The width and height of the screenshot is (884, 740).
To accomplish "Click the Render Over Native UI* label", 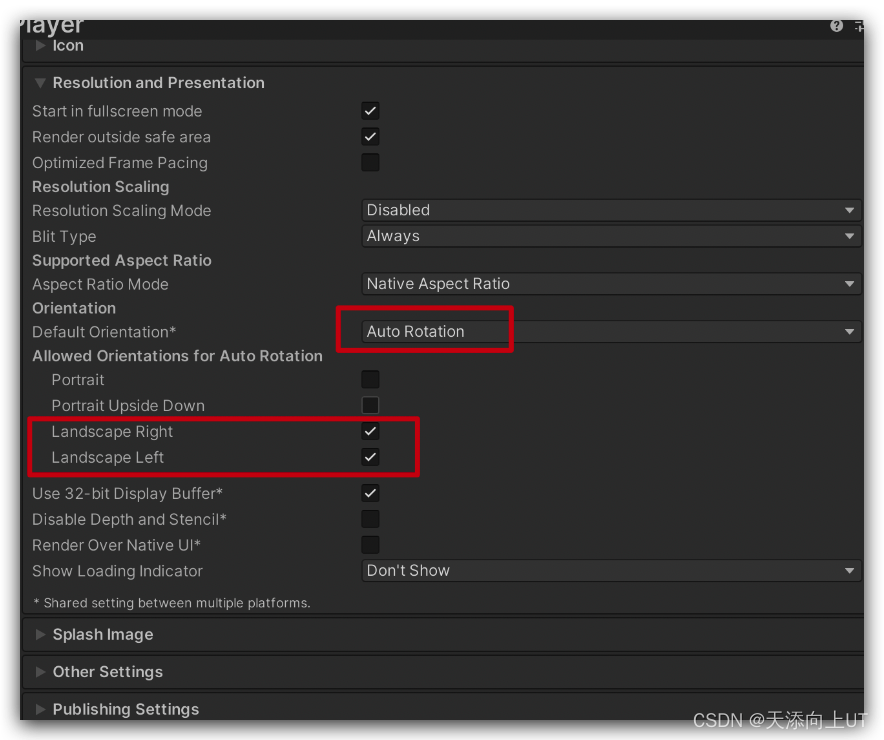I will 116,546.
